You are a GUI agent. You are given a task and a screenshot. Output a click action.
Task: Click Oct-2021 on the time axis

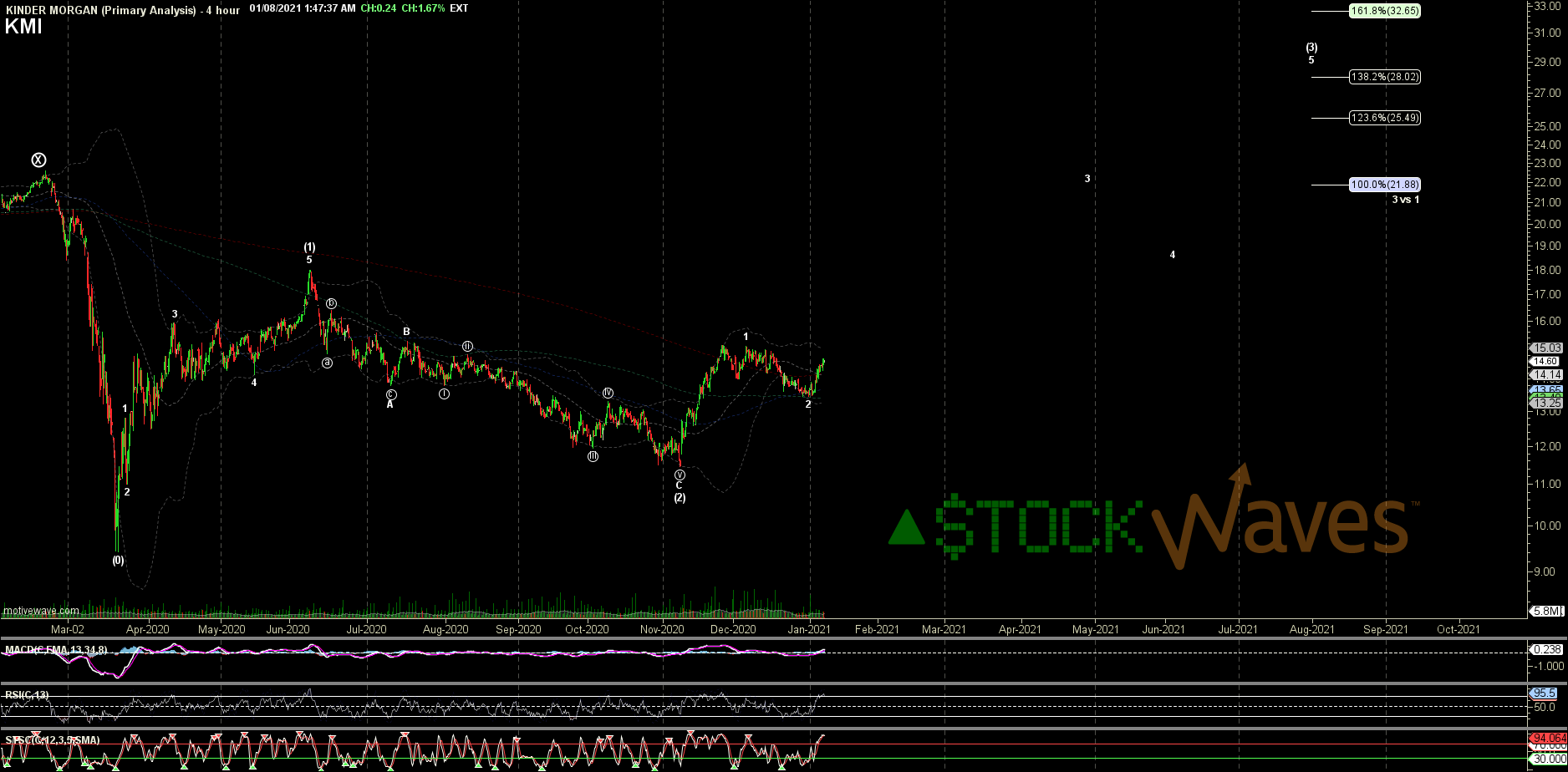tap(1458, 629)
